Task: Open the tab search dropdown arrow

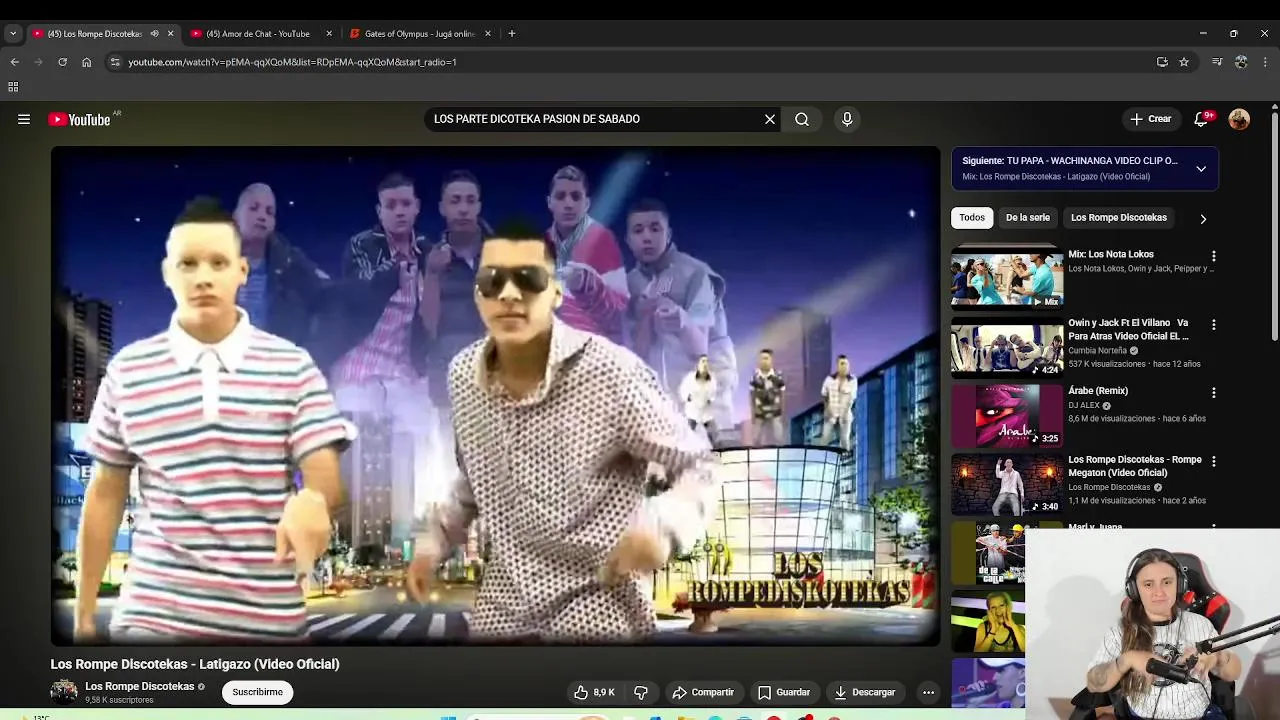Action: pyautogui.click(x=13, y=33)
